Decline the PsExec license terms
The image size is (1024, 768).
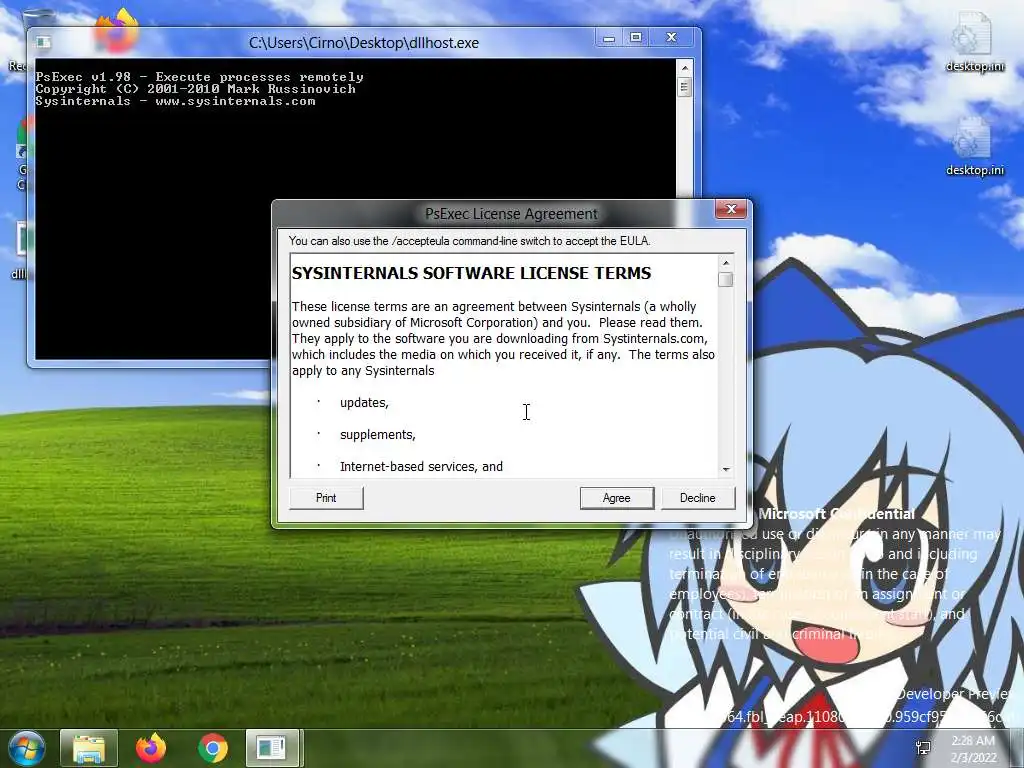point(697,498)
